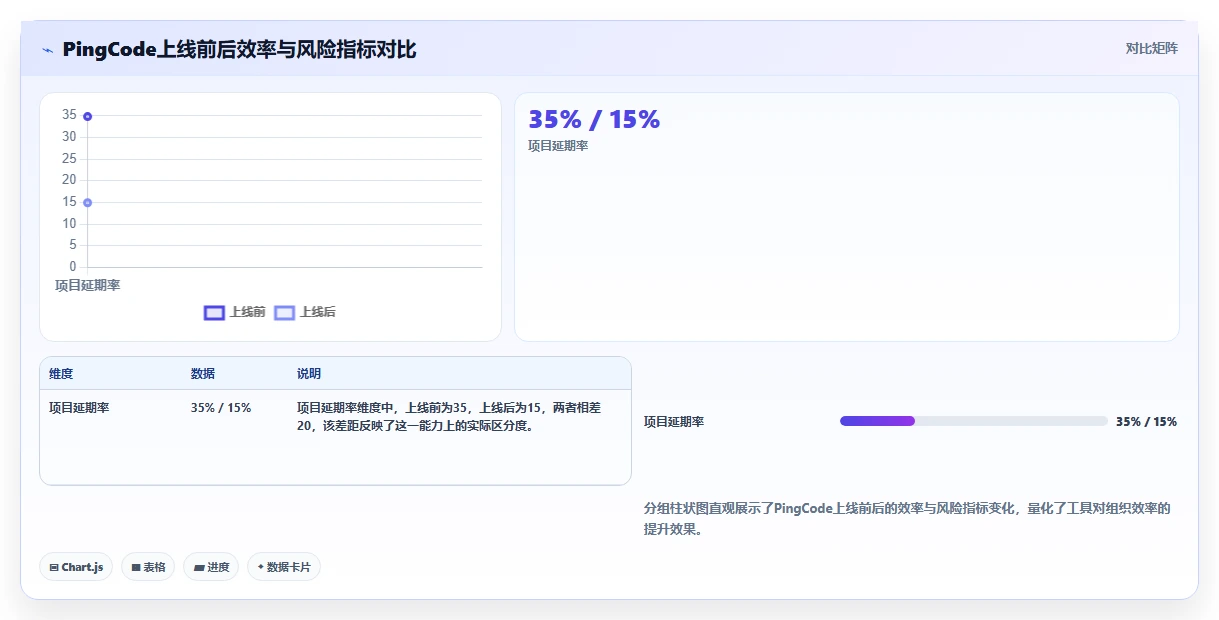Click the 项目延期率 label beside the progress bar
The width and height of the screenshot is (1219, 620).
coord(674,422)
